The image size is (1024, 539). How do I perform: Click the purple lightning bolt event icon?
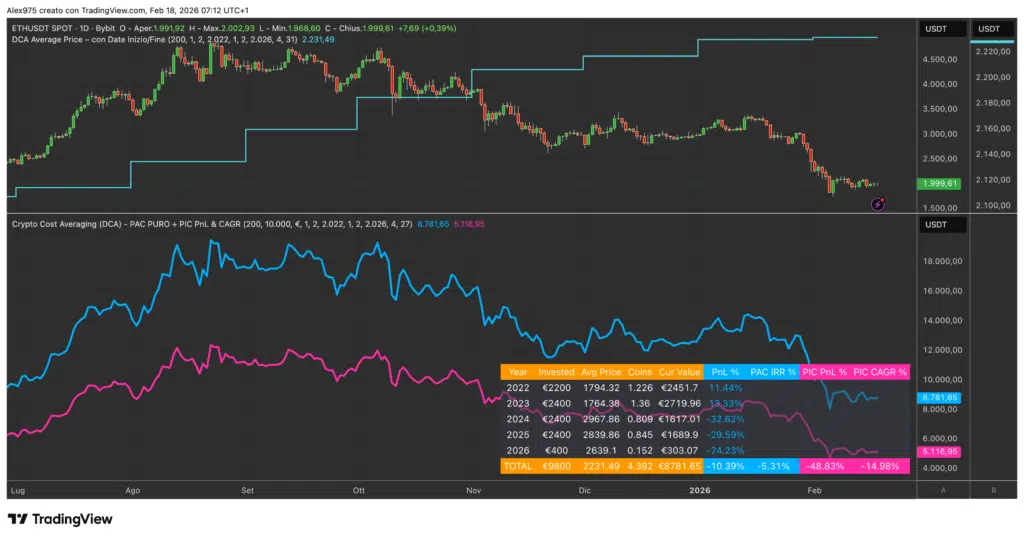click(x=877, y=203)
